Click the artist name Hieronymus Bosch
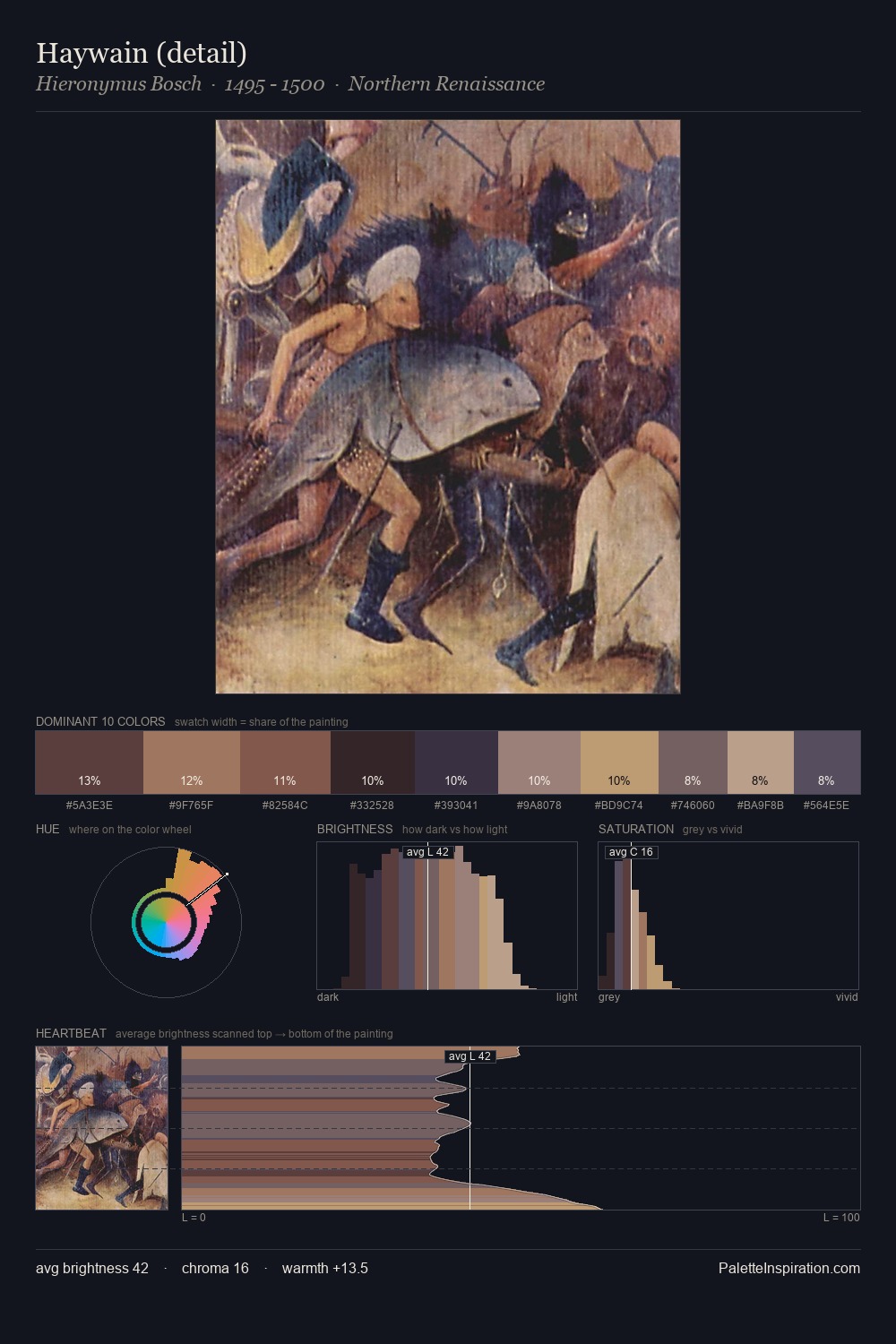896x1344 pixels. coord(118,84)
